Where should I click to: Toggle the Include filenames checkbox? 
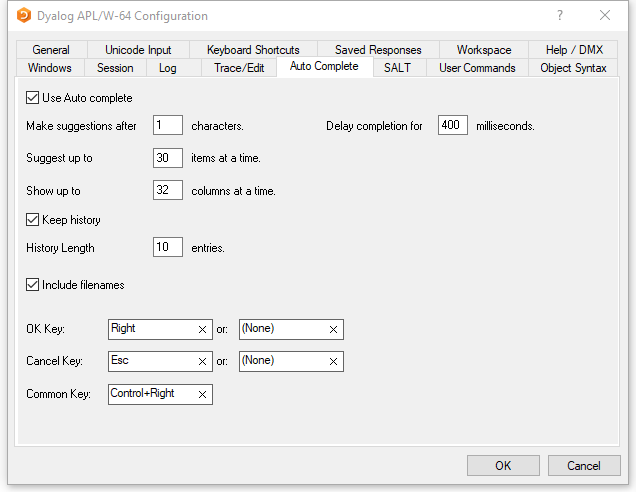click(x=32, y=285)
